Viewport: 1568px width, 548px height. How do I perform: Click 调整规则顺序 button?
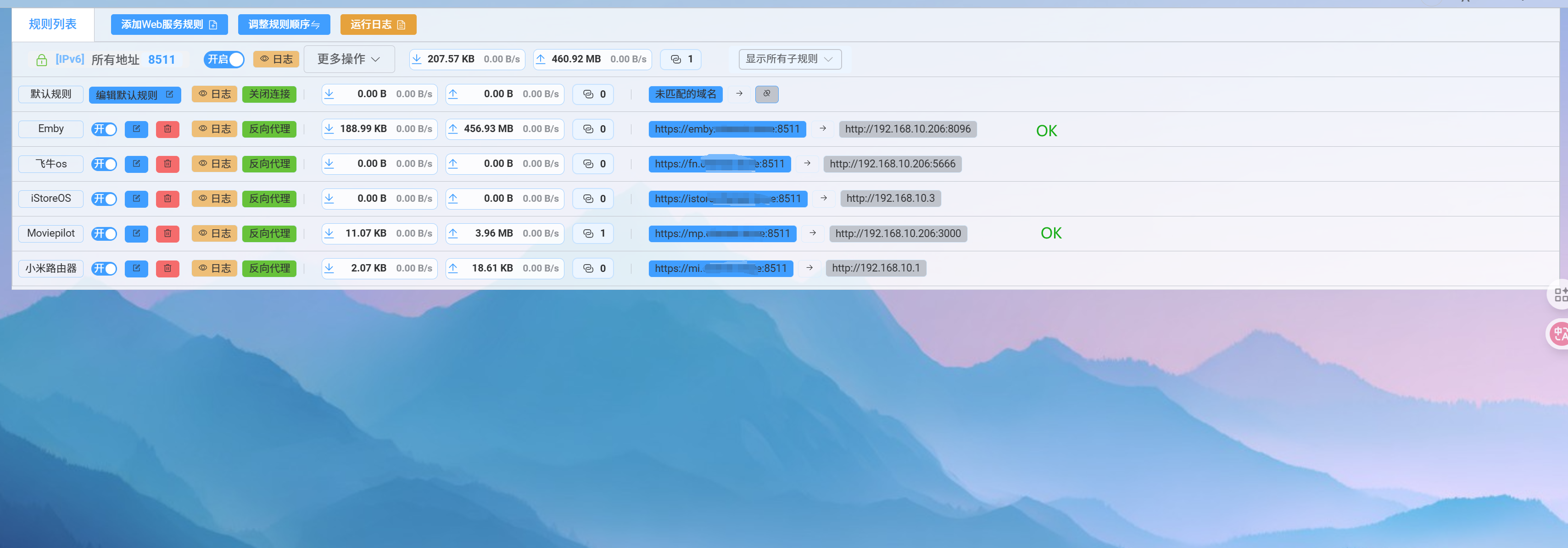pos(284,24)
